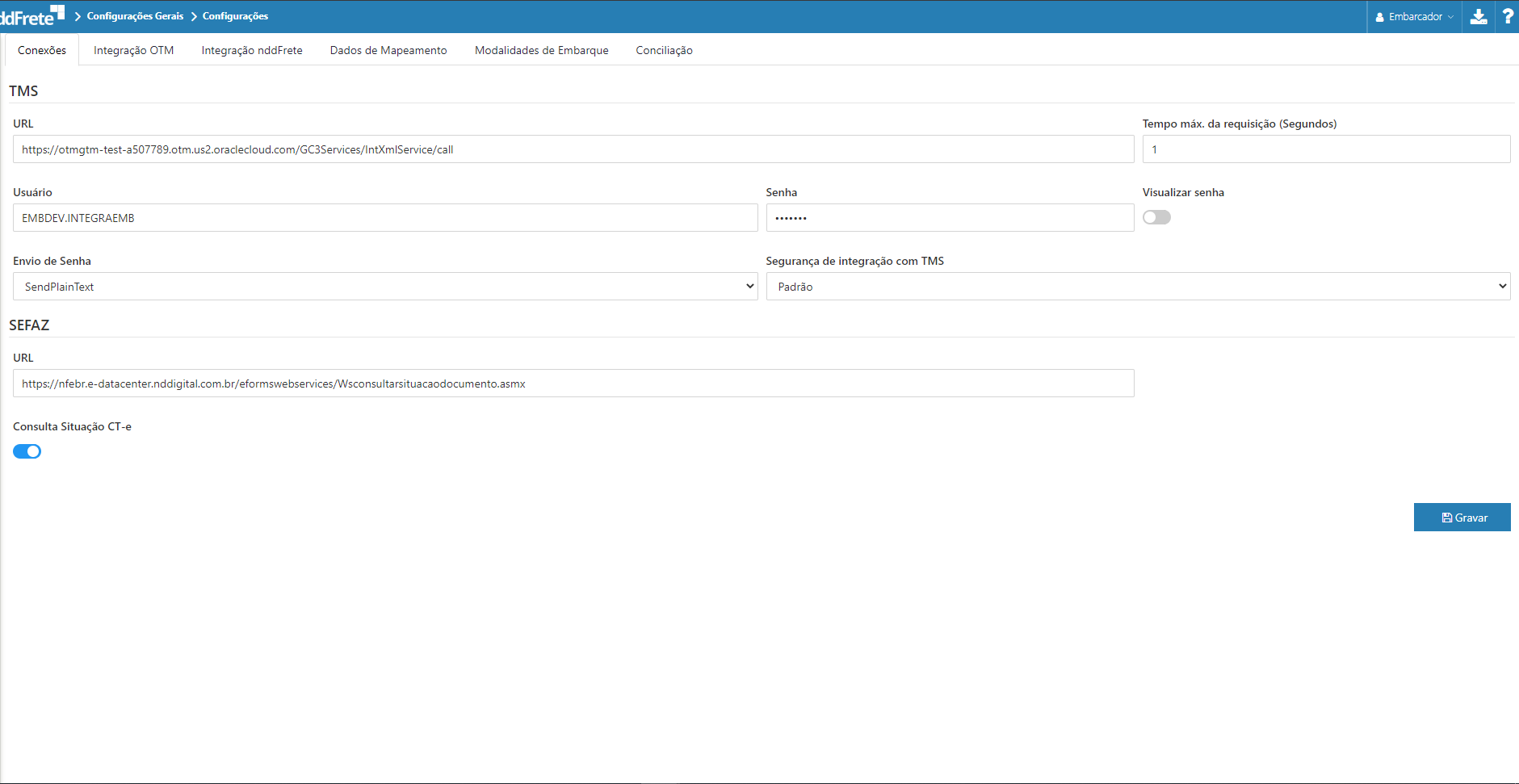The height and width of the screenshot is (784, 1519).
Task: Open the Conciliação tab
Action: tap(664, 50)
